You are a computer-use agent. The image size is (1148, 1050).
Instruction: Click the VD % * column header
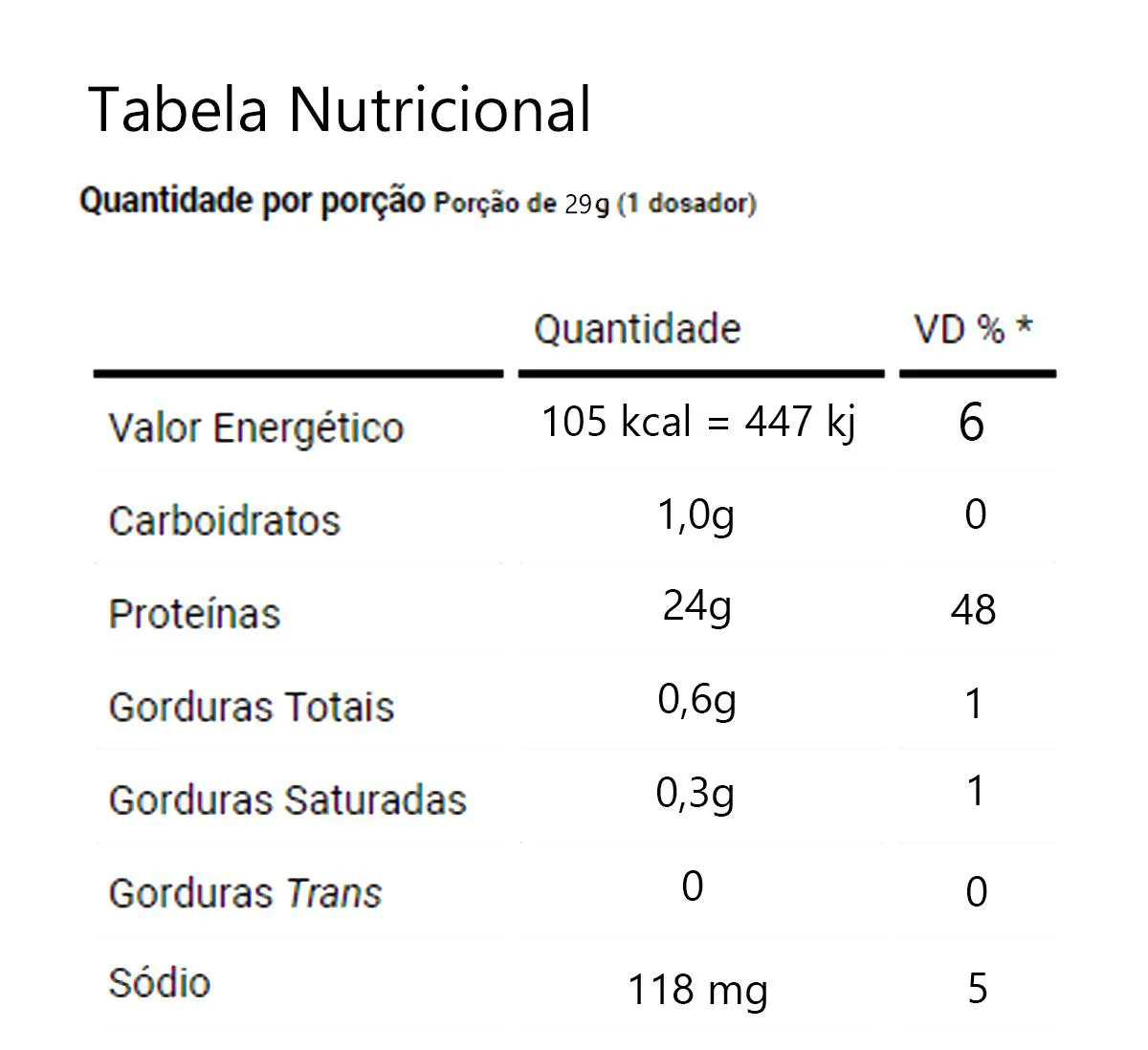[973, 329]
